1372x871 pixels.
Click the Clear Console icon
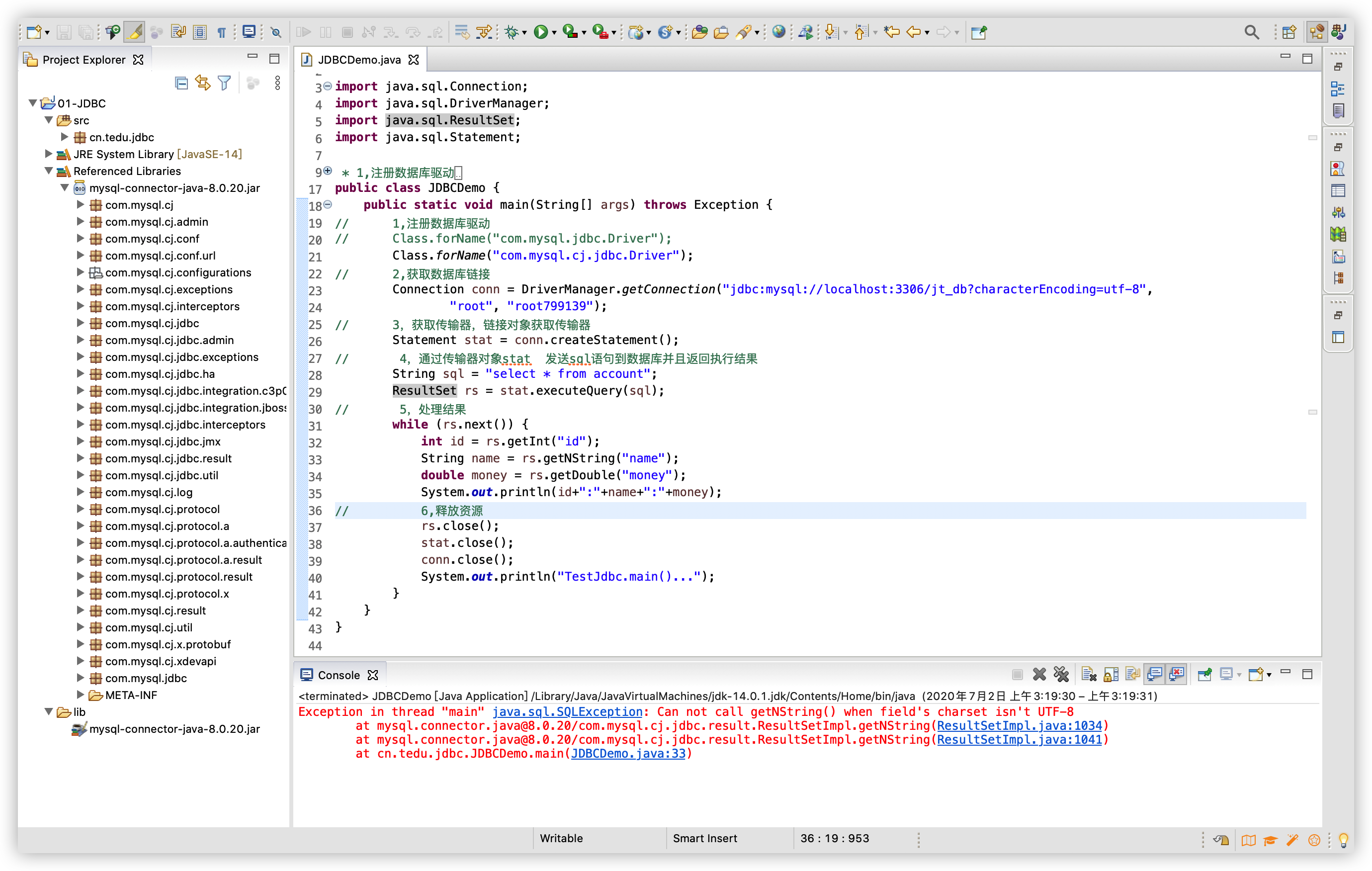(1089, 675)
